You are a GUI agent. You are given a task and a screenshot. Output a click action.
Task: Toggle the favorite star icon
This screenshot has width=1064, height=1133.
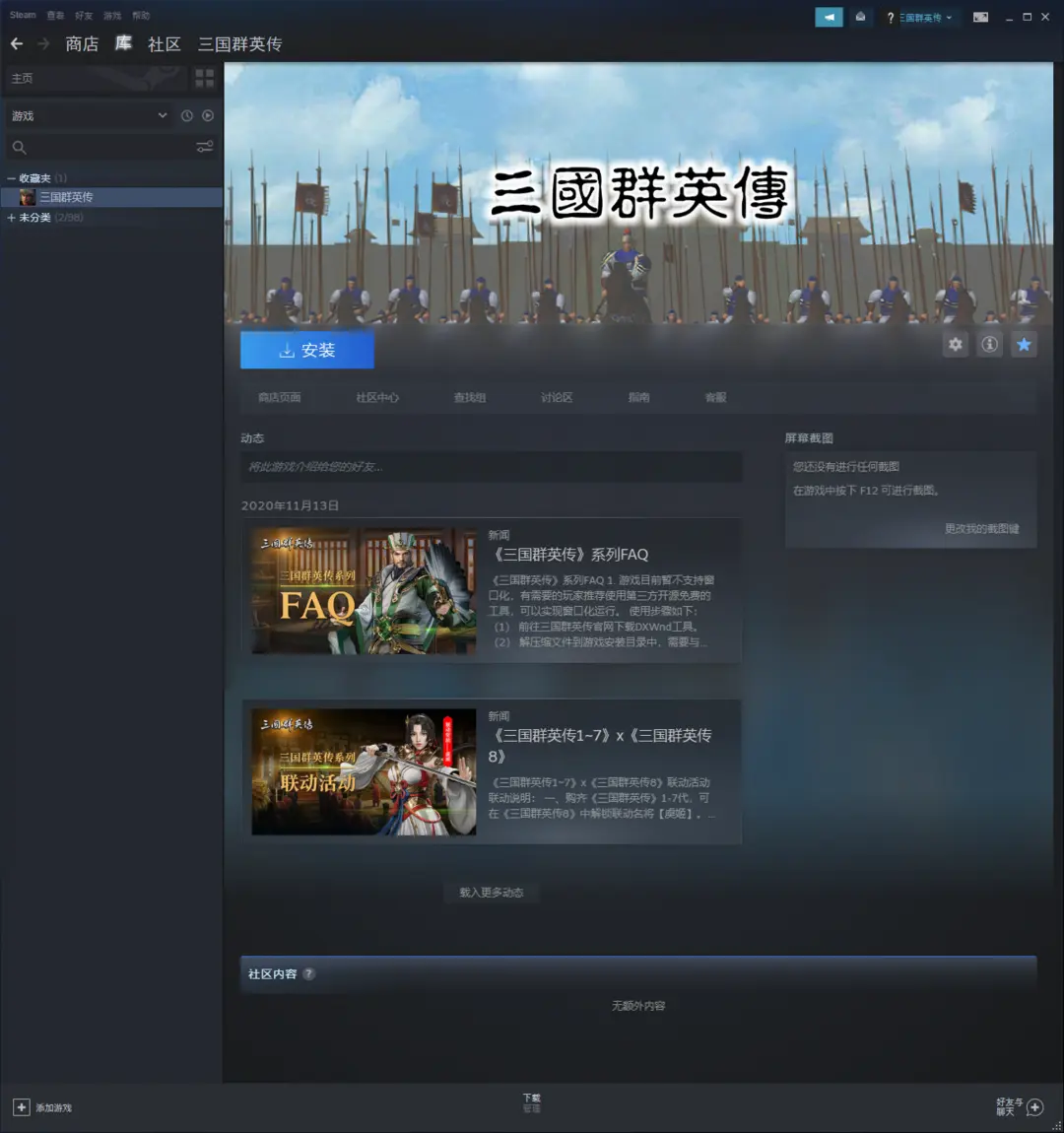[x=1024, y=345]
